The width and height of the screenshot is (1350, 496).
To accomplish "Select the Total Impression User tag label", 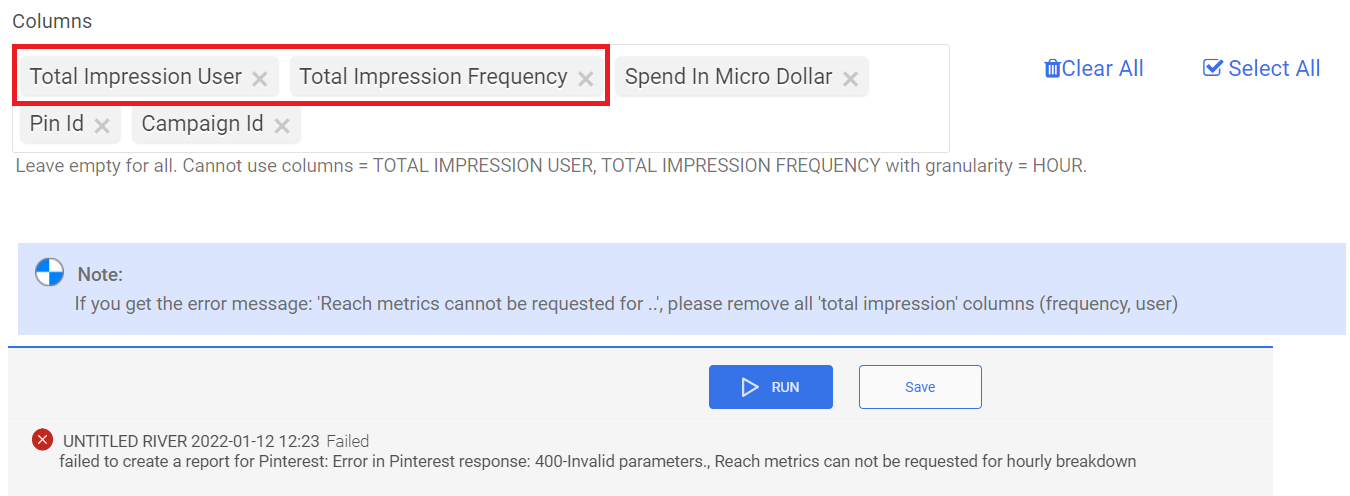I will (x=136, y=77).
